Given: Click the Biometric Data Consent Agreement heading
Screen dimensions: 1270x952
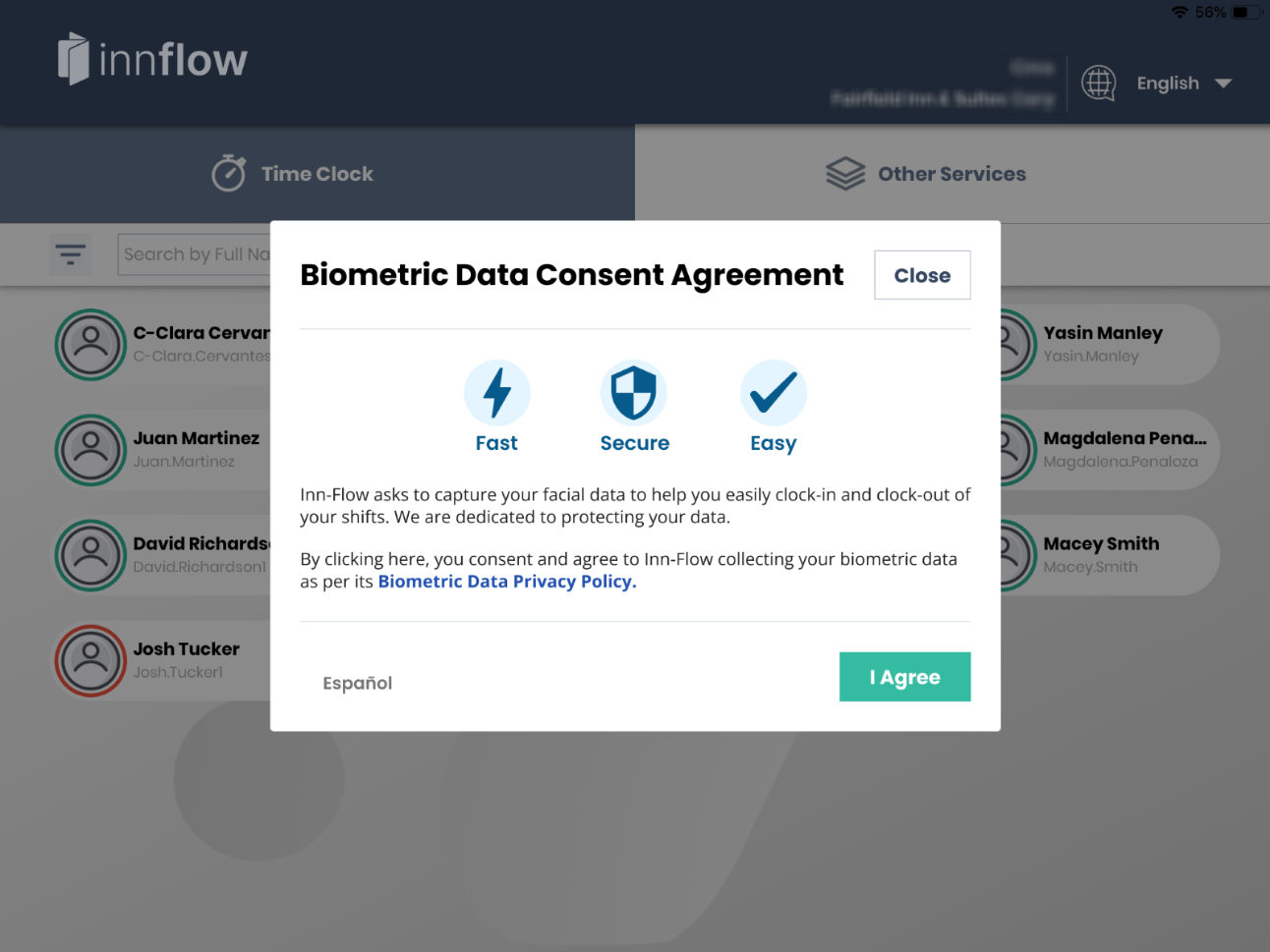Looking at the screenshot, I should (x=572, y=275).
